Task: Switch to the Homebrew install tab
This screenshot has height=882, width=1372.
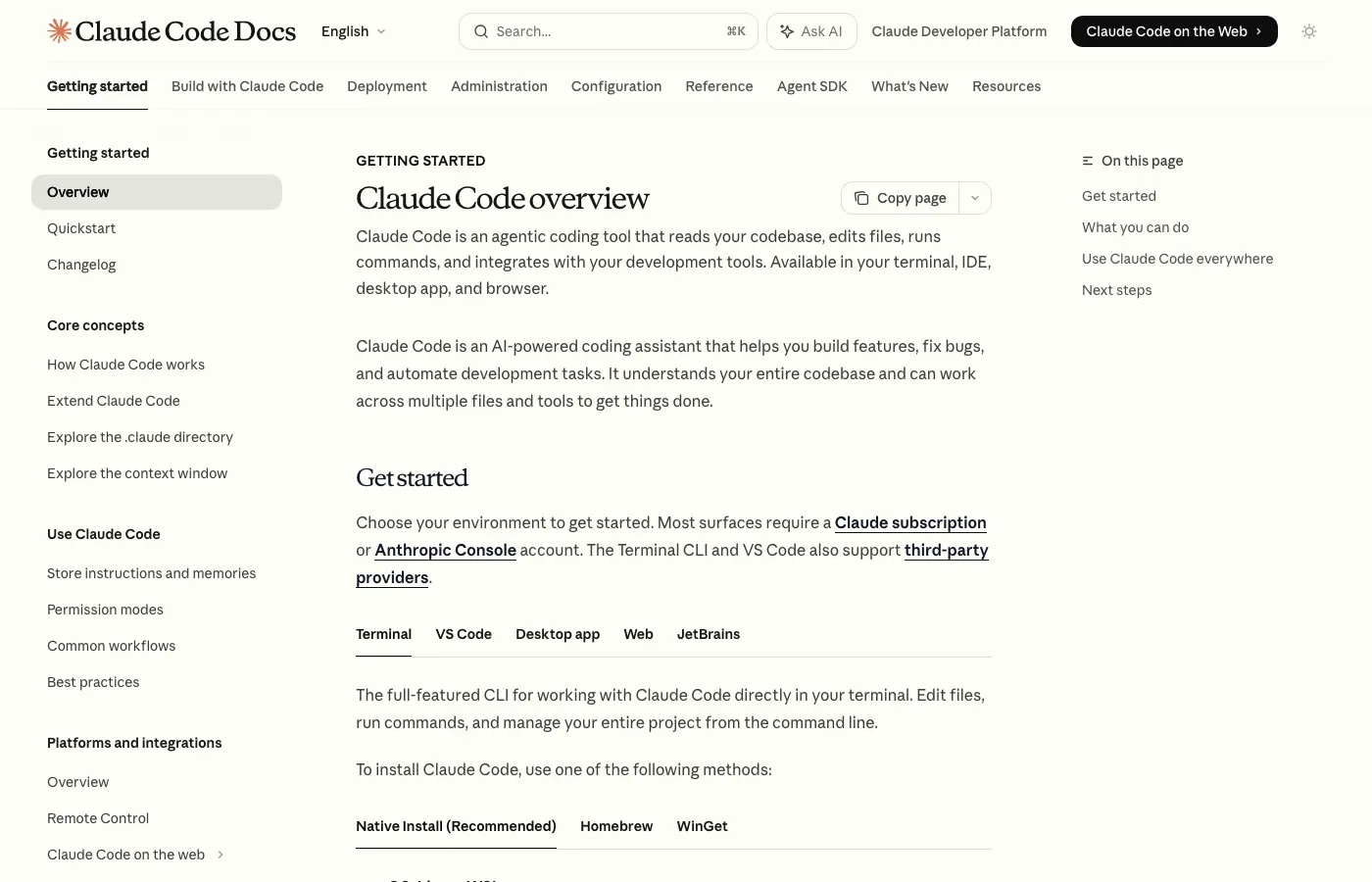Action: [616, 826]
